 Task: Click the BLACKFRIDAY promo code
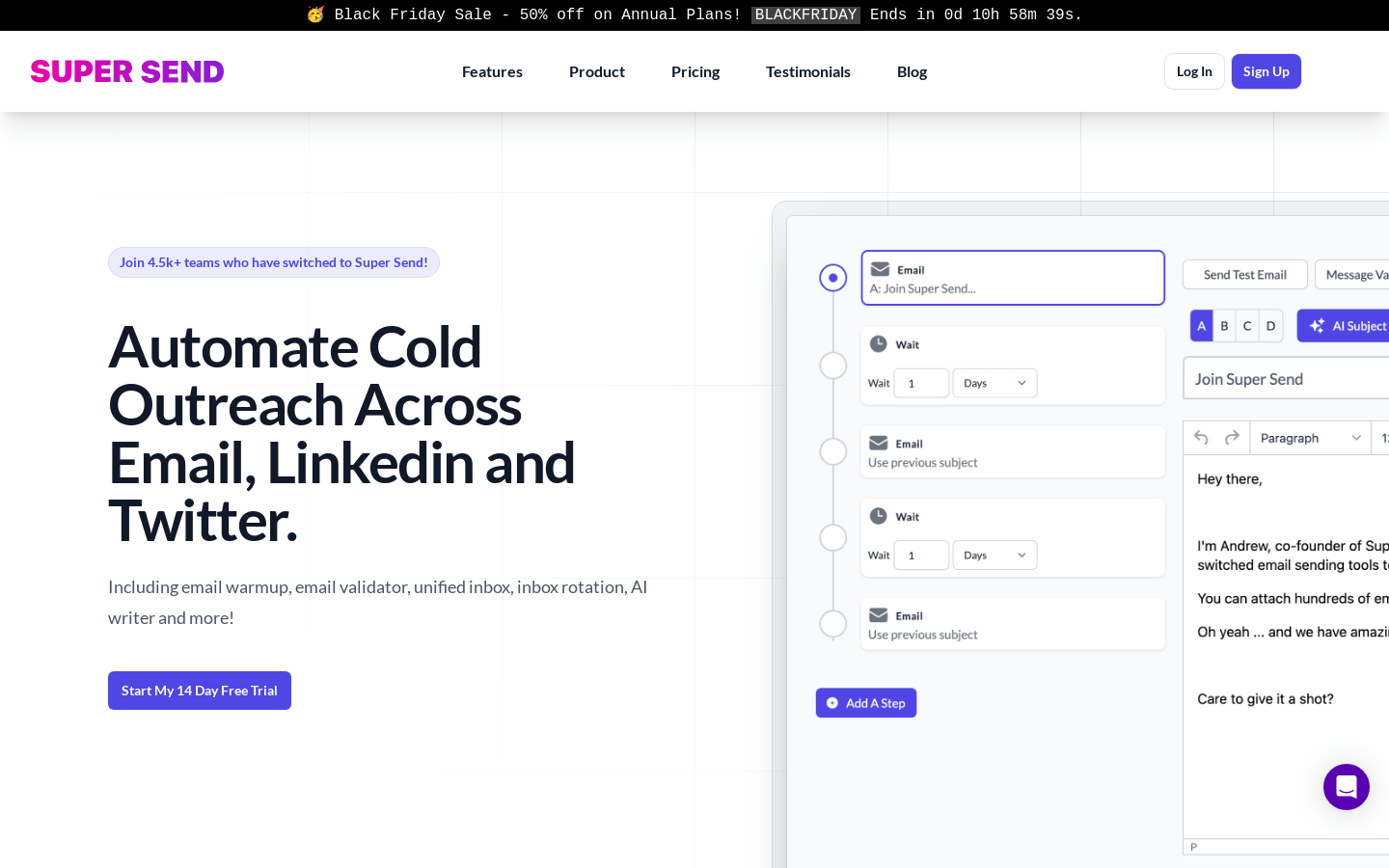click(805, 14)
